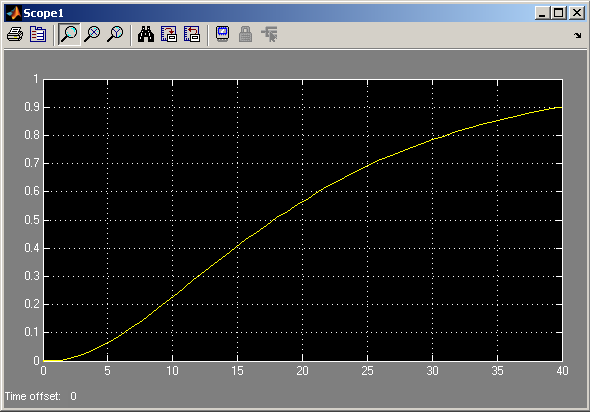Select Zoom Y-axis tool
590x412 pixels.
pos(115,34)
